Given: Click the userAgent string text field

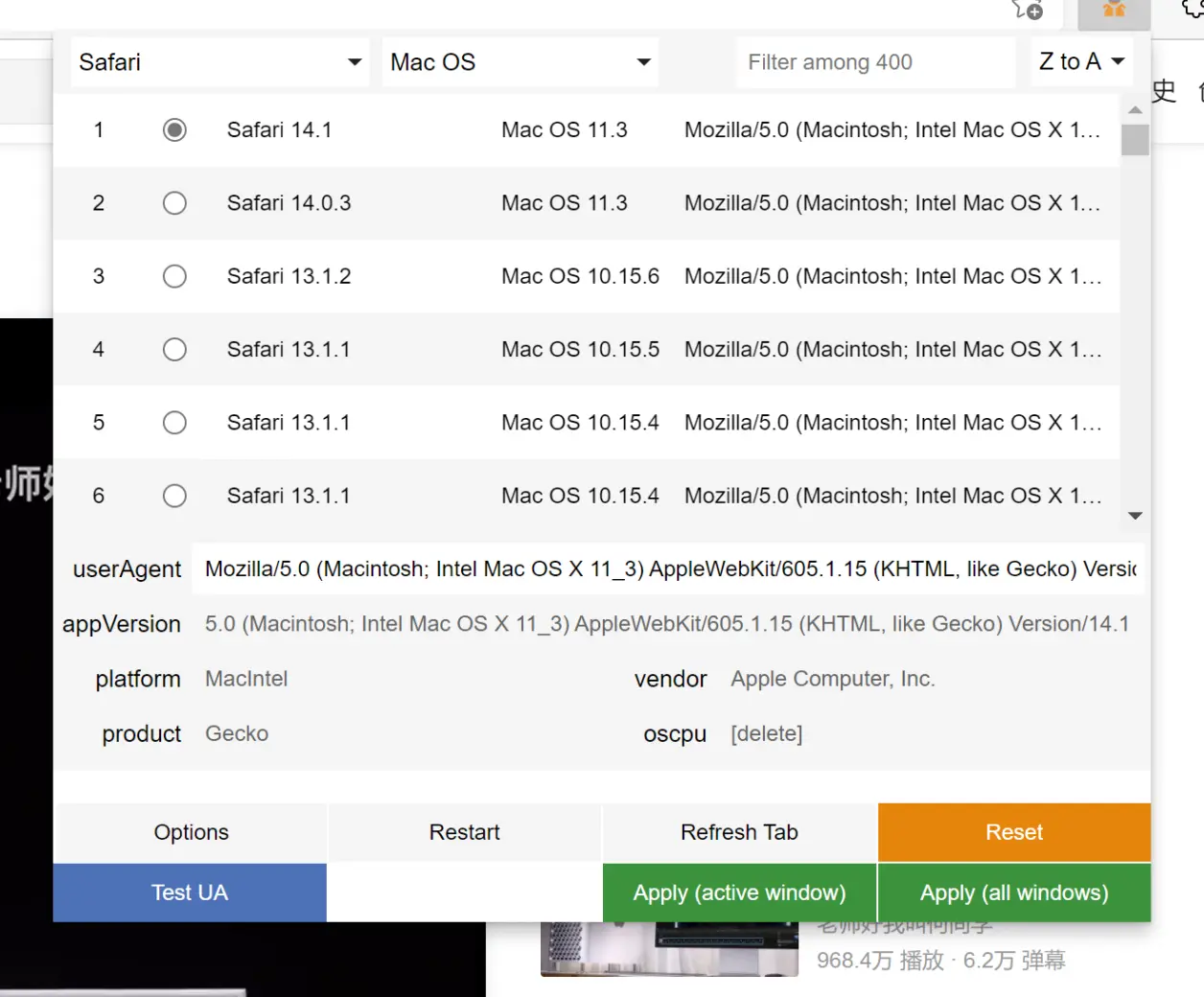Looking at the screenshot, I should click(x=668, y=569).
